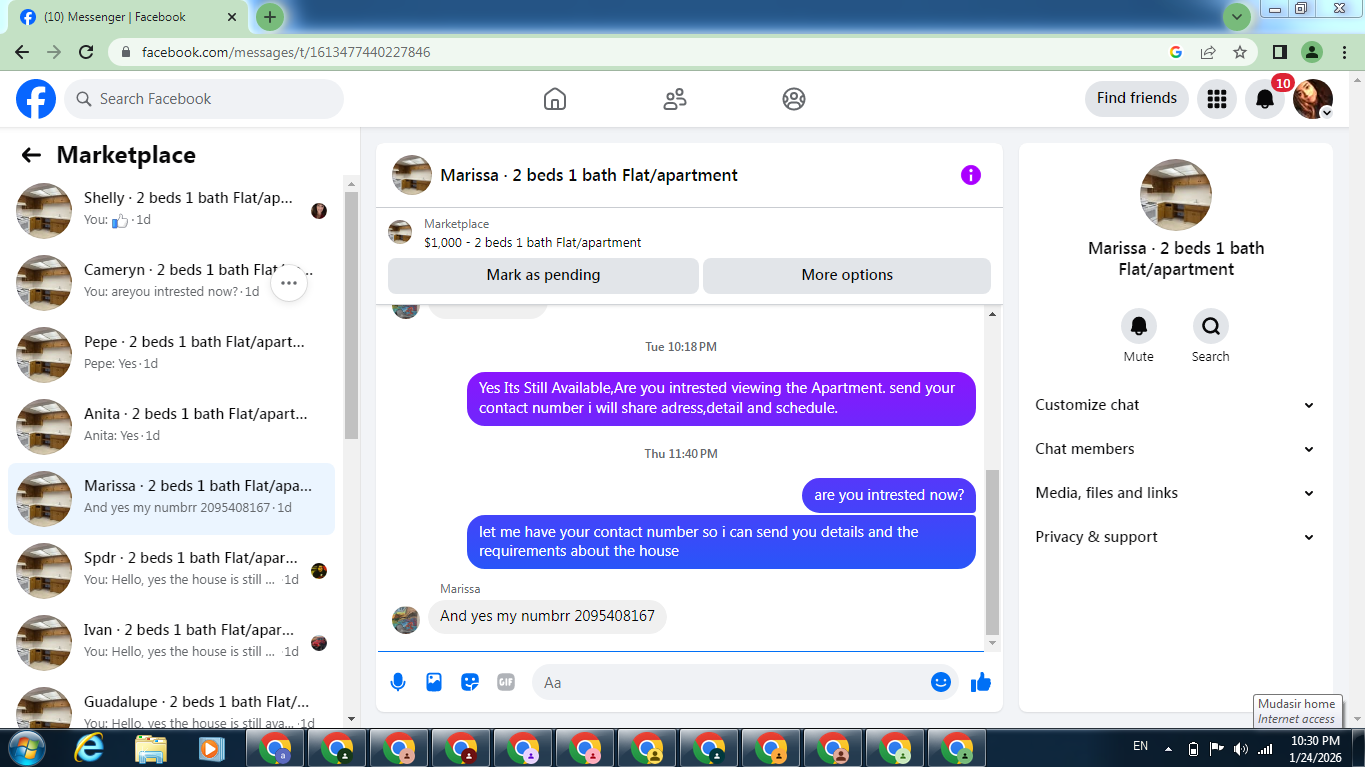Open the Chrome three-dot menu
Viewport: 1365px width, 767px height.
pos(1343,52)
